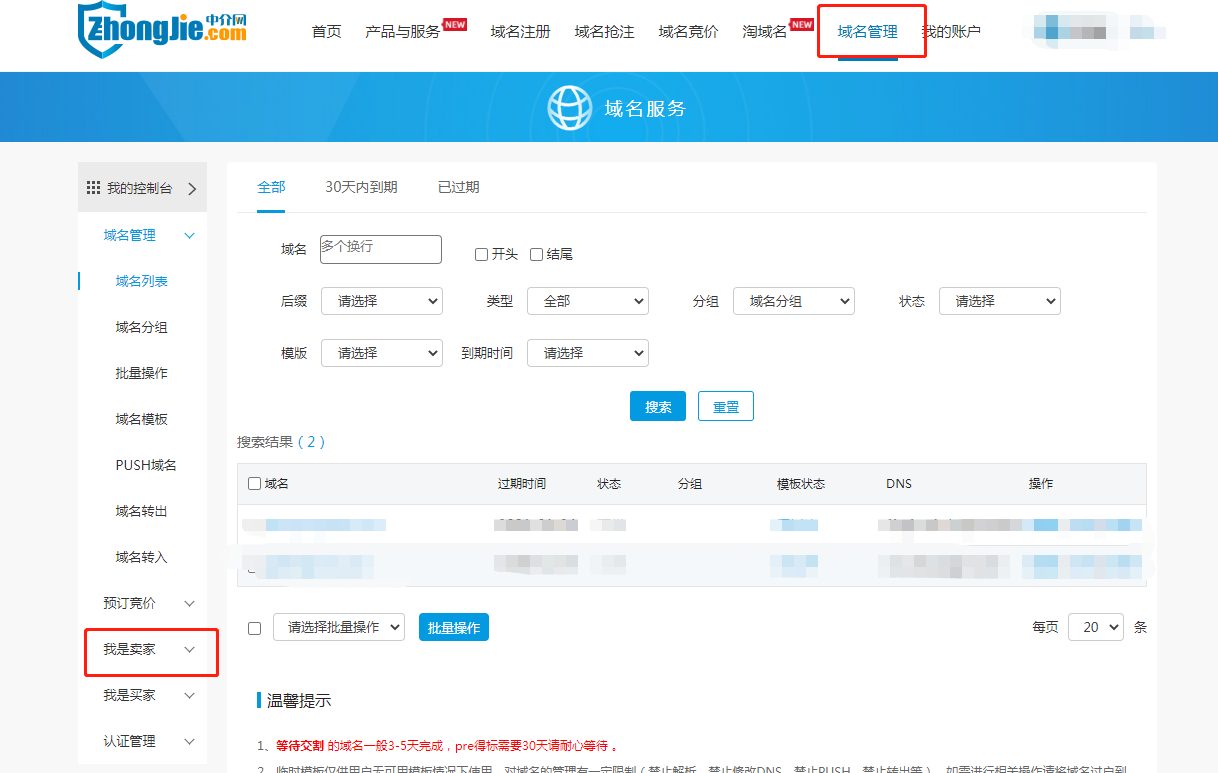This screenshot has height=773, width=1218.
Task: Click the grid icon next to 我的控制台
Action: click(x=93, y=188)
